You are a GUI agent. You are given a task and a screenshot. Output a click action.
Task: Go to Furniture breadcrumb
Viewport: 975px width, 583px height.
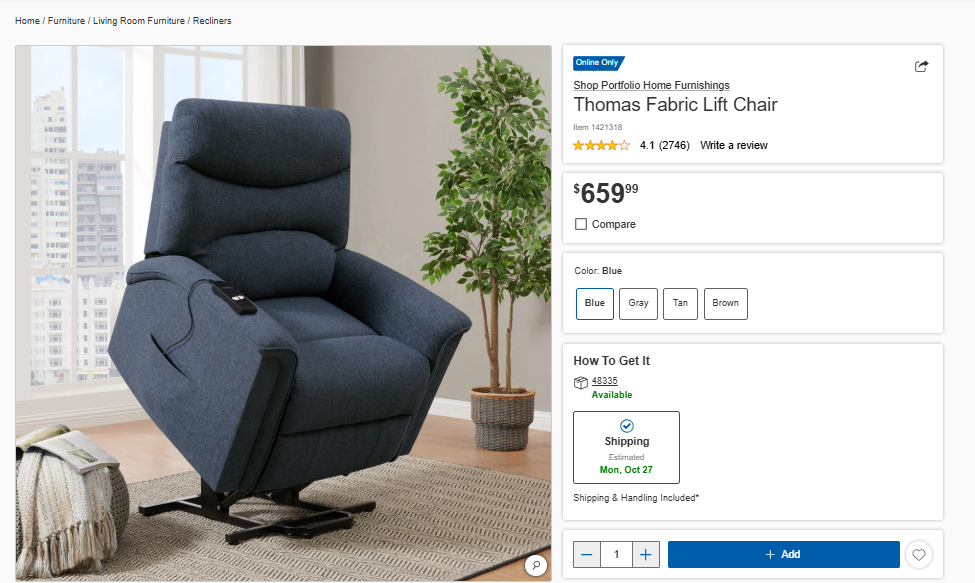click(67, 21)
